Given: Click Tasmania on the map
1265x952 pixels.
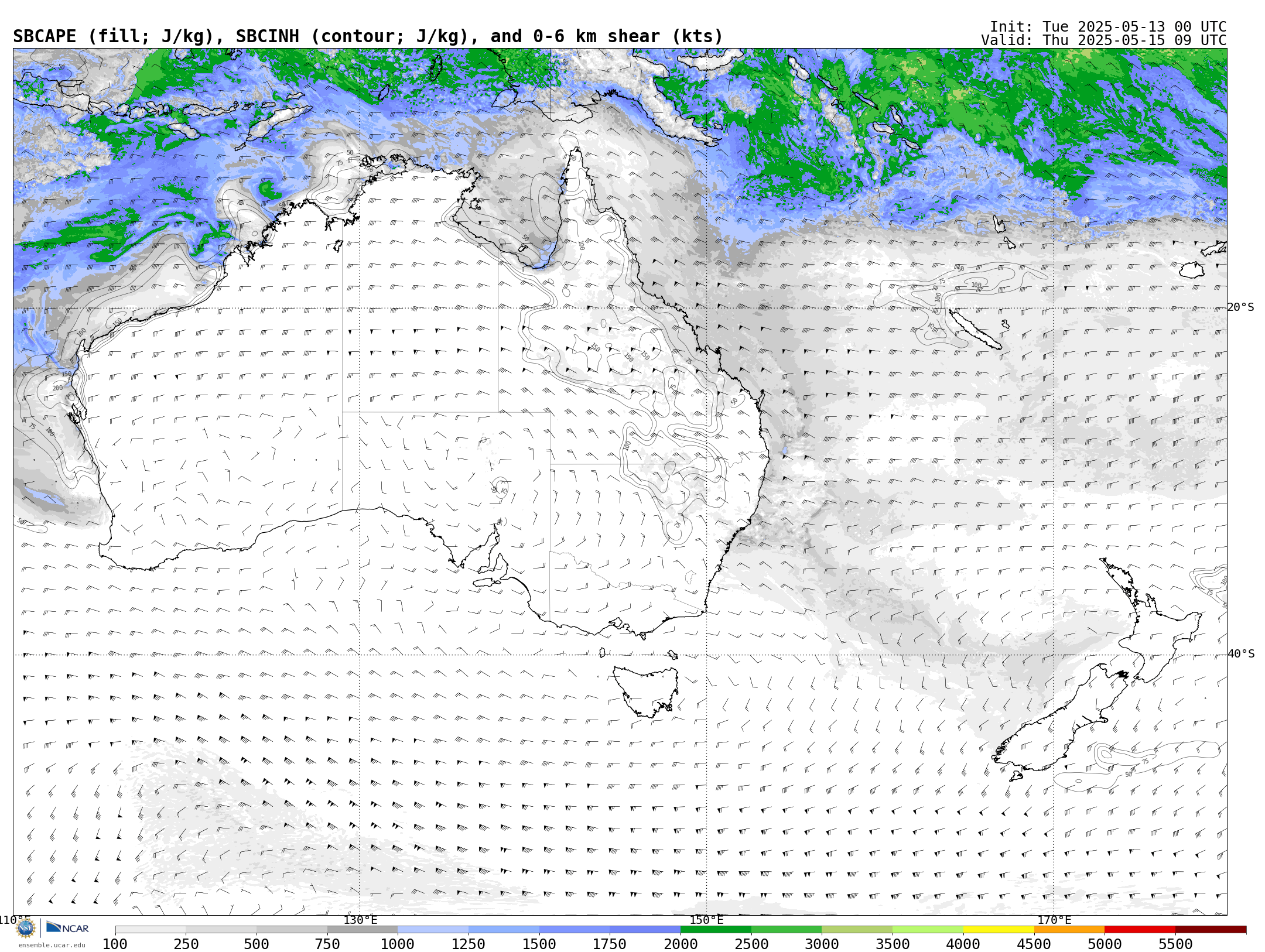Looking at the screenshot, I should pos(647,691).
